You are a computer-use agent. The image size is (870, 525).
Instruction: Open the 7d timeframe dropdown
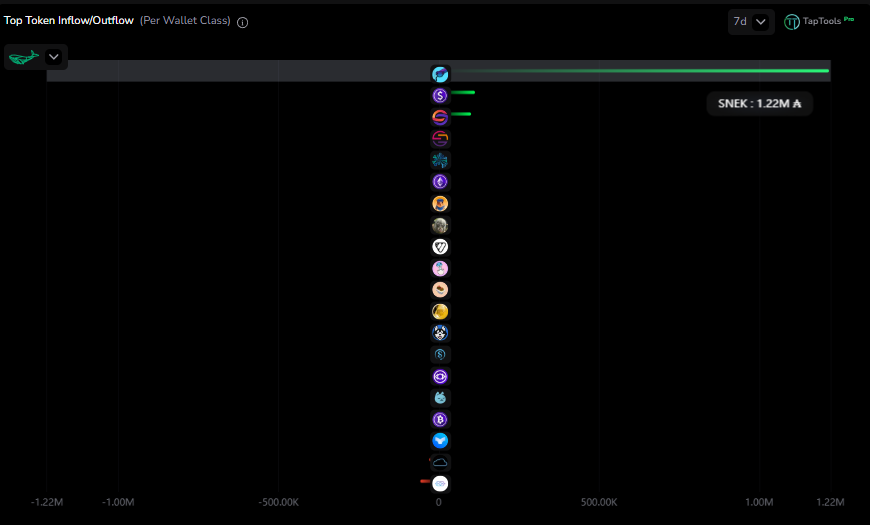tap(751, 22)
